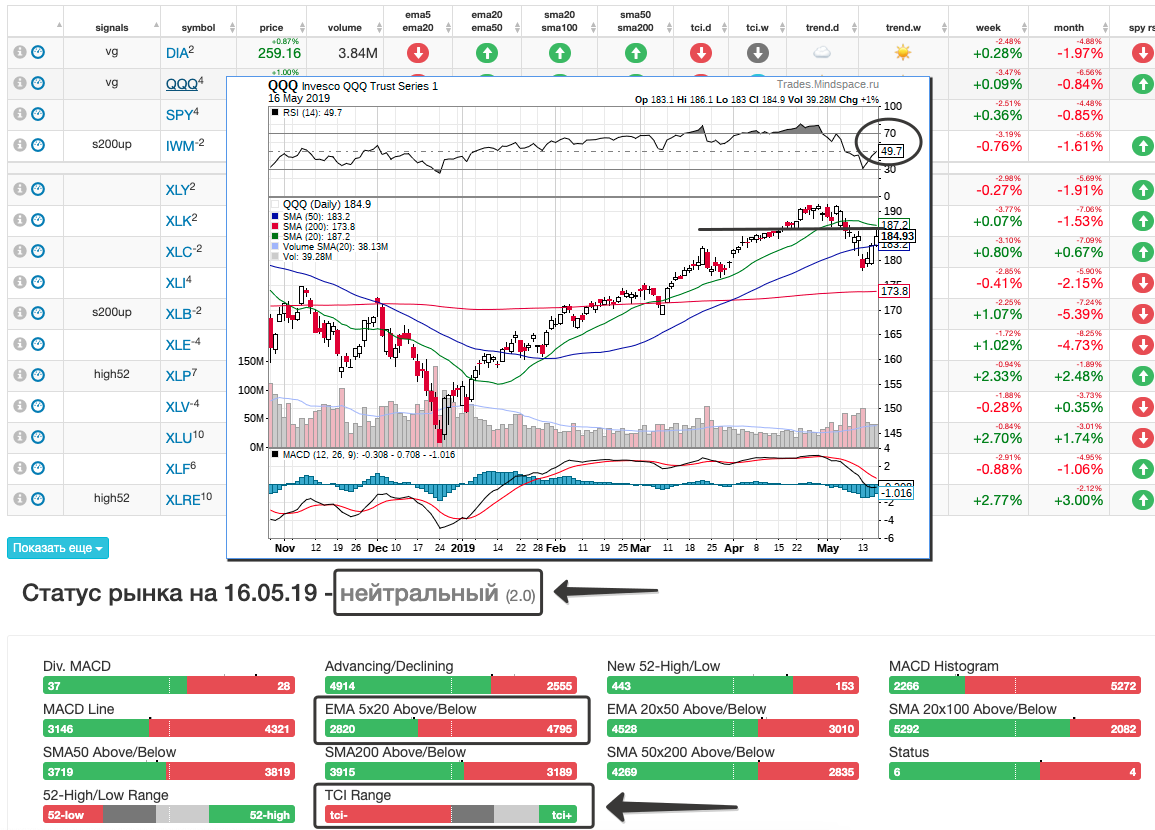Viewport: 1155px width, 830px height.
Task: Click DIA's grey down arrow under tci.w
Action: click(757, 53)
